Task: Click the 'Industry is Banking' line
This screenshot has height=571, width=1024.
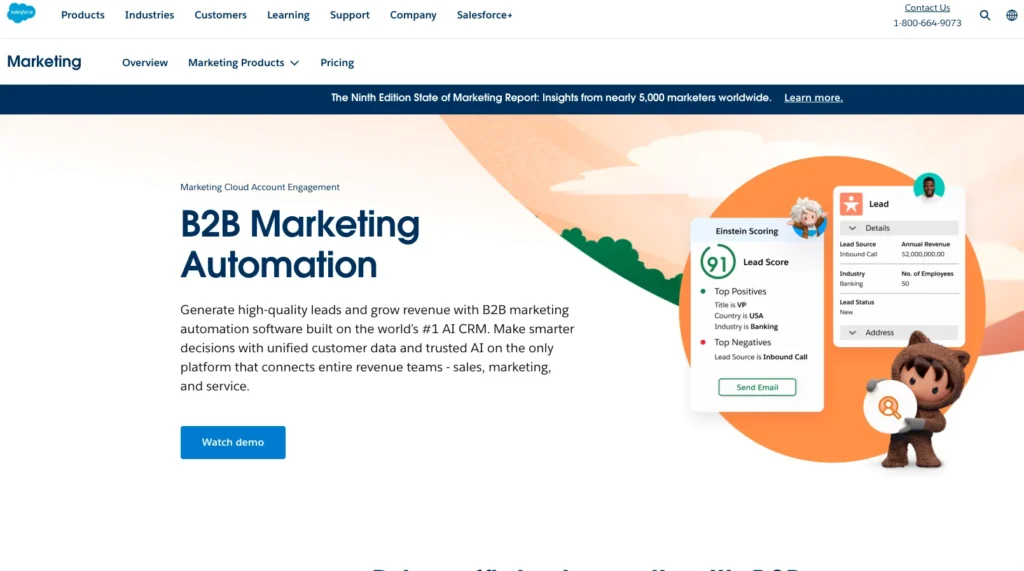Action: tap(746, 327)
